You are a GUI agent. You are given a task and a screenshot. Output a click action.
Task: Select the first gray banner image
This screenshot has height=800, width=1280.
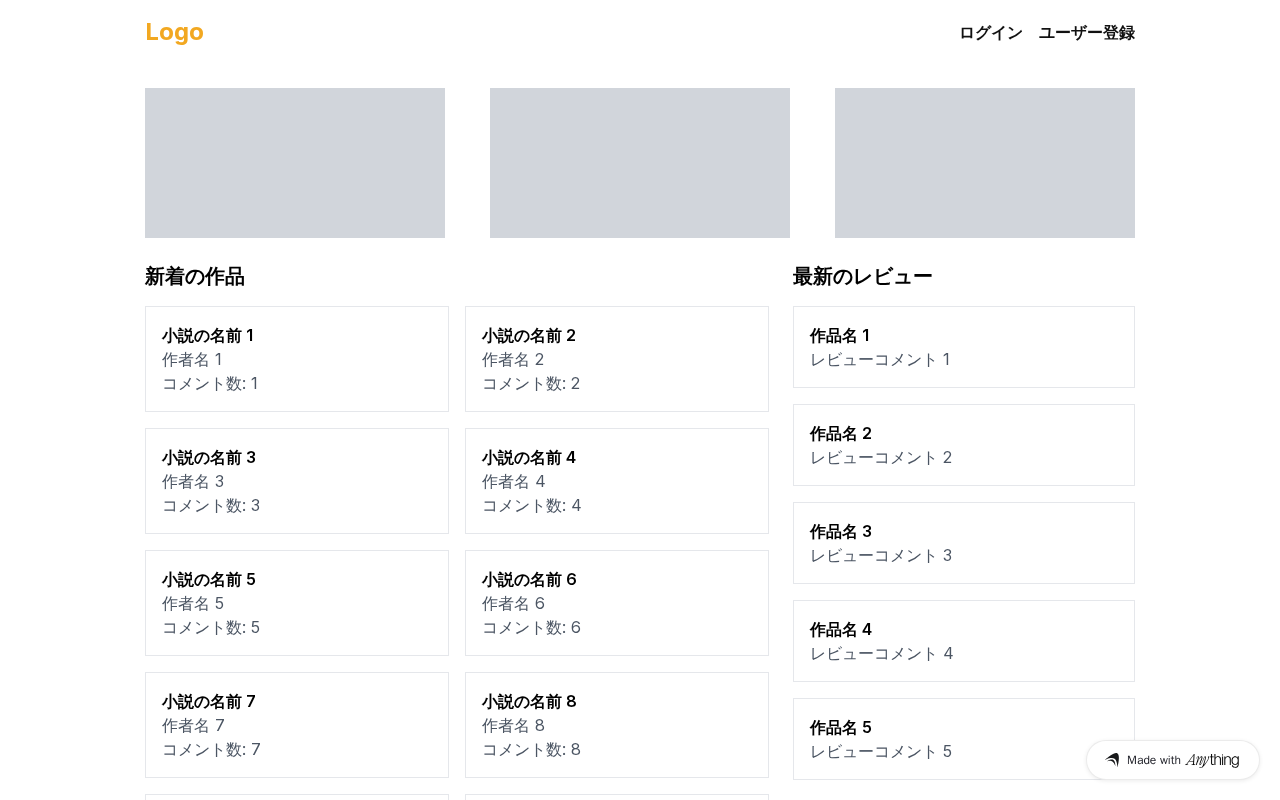tap(295, 163)
